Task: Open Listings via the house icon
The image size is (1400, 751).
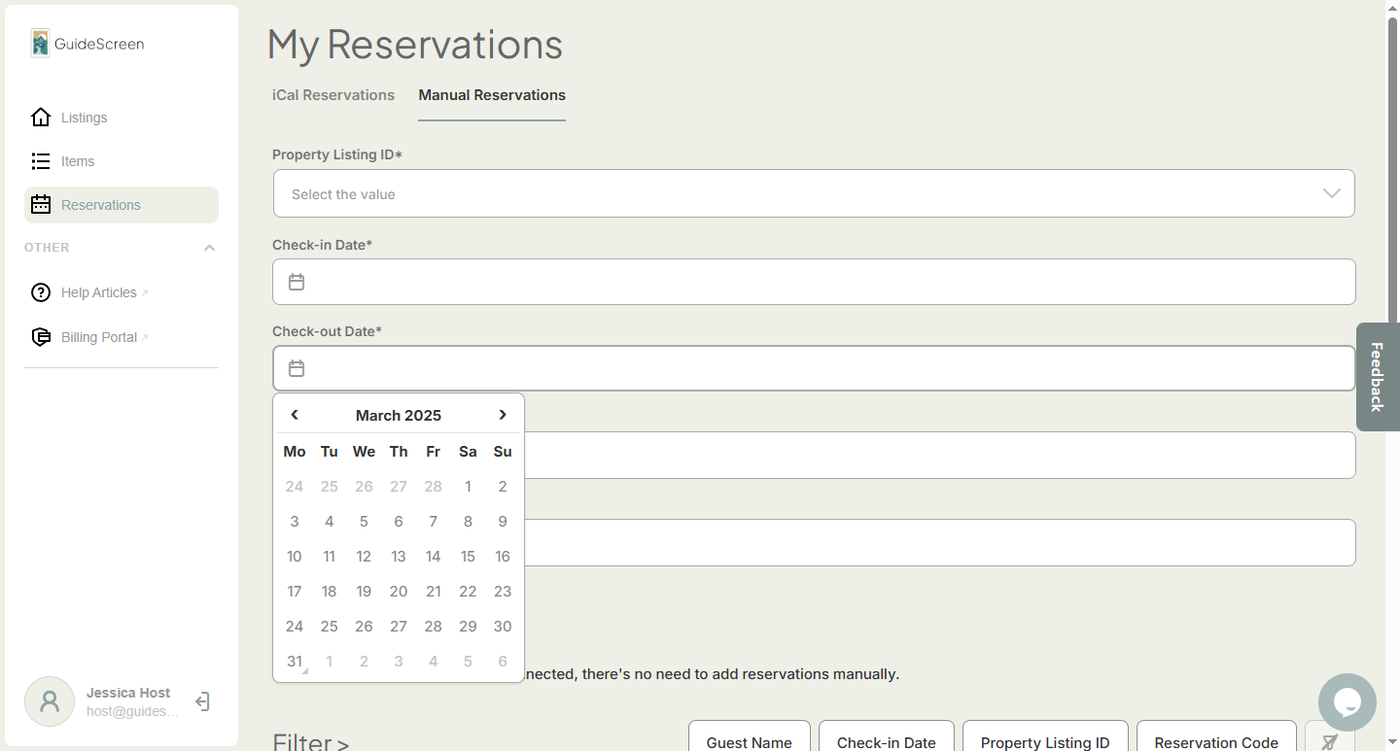Action: point(41,118)
